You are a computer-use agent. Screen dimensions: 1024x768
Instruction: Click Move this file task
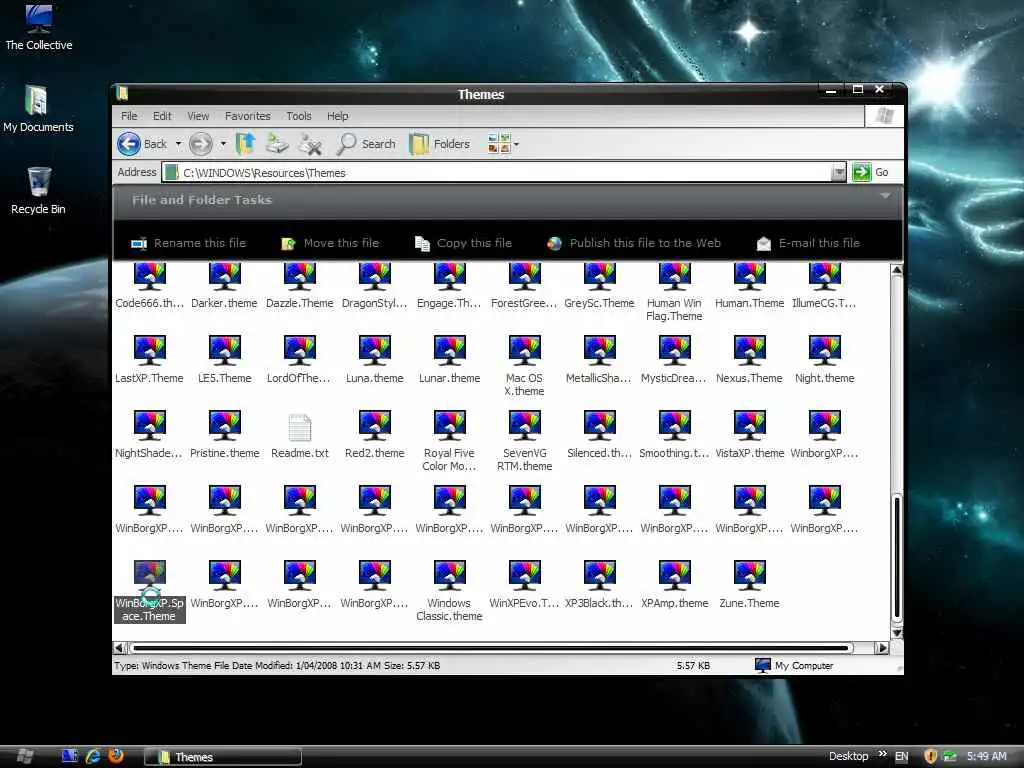(x=330, y=243)
